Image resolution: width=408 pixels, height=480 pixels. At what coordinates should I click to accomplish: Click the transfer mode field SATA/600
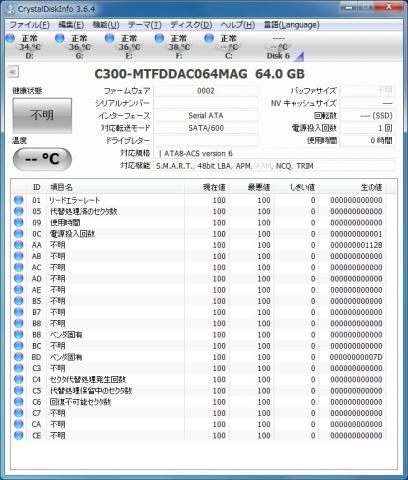pos(206,128)
